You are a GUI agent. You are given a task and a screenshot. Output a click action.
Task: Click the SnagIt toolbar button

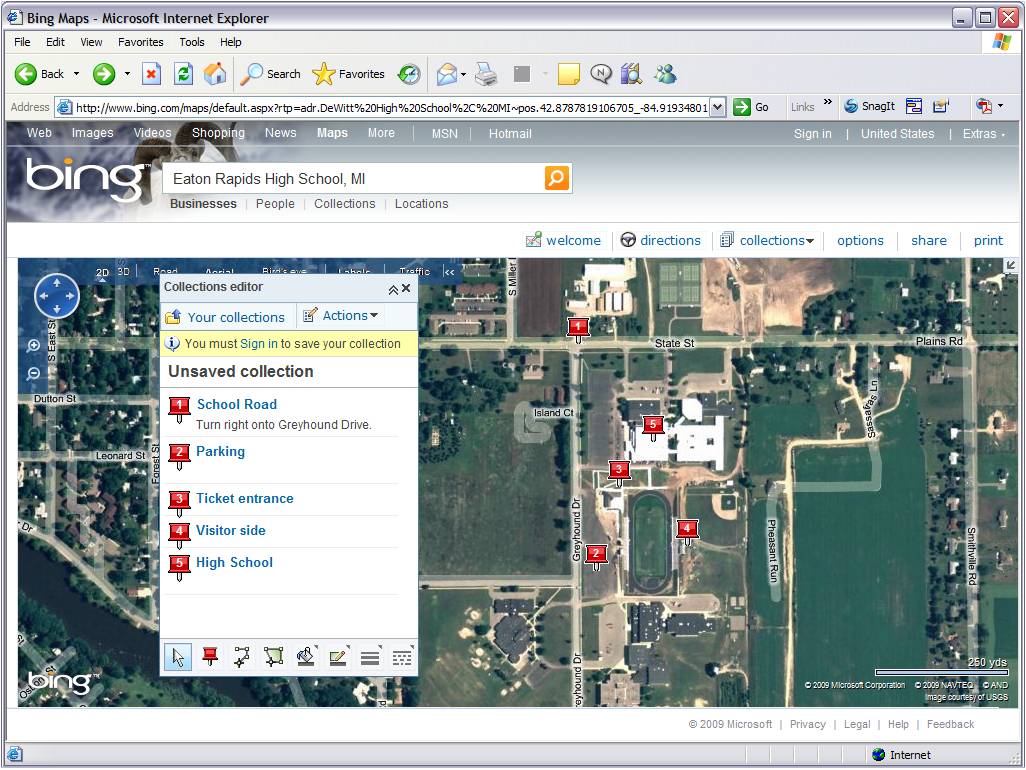coord(870,106)
